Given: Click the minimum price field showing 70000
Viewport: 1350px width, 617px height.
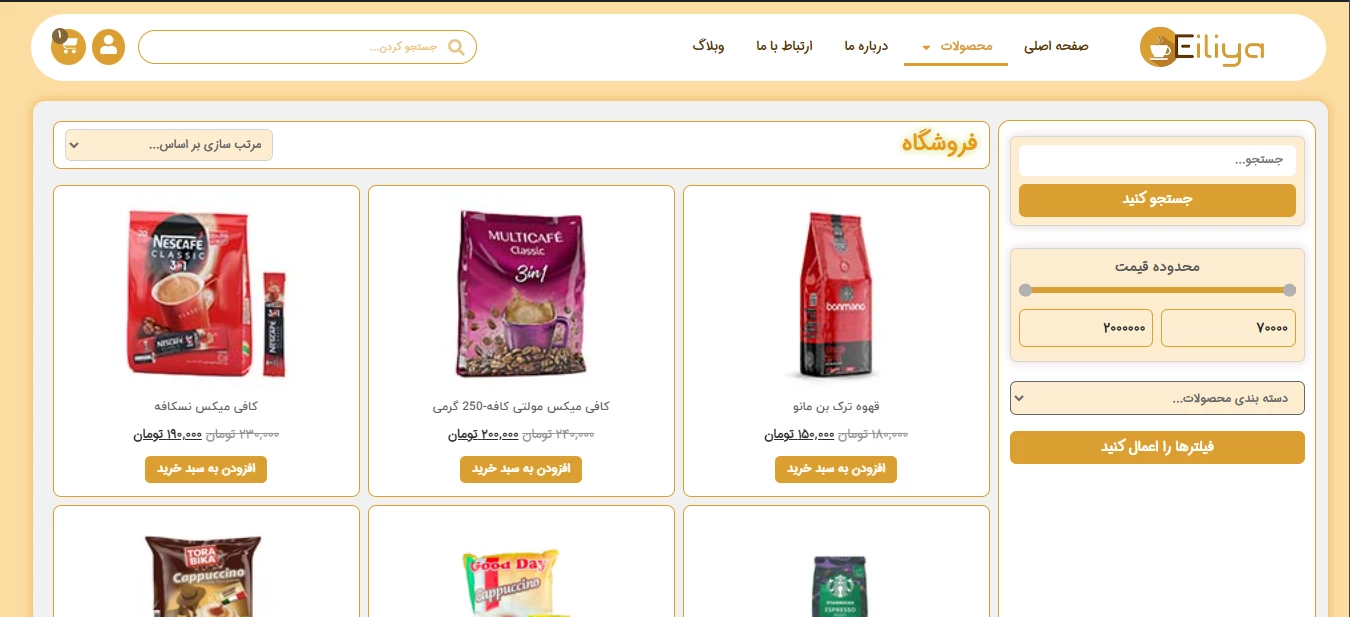Looking at the screenshot, I should coord(1228,328).
